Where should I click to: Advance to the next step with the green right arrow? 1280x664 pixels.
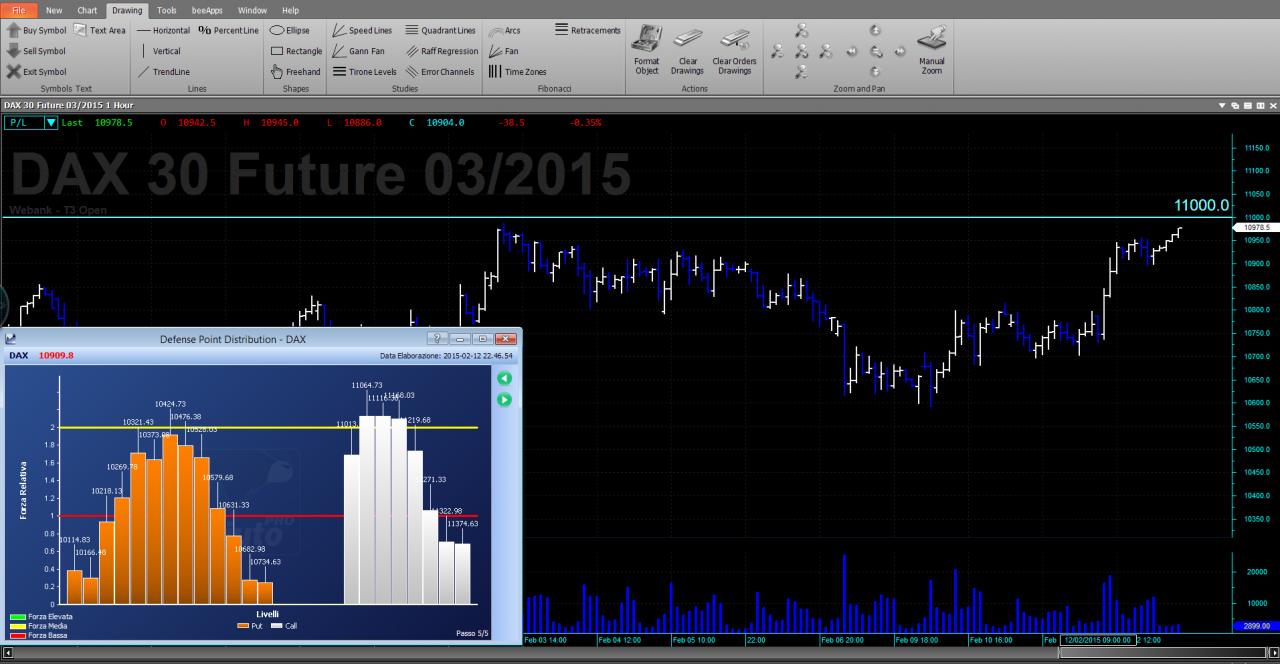click(x=504, y=399)
